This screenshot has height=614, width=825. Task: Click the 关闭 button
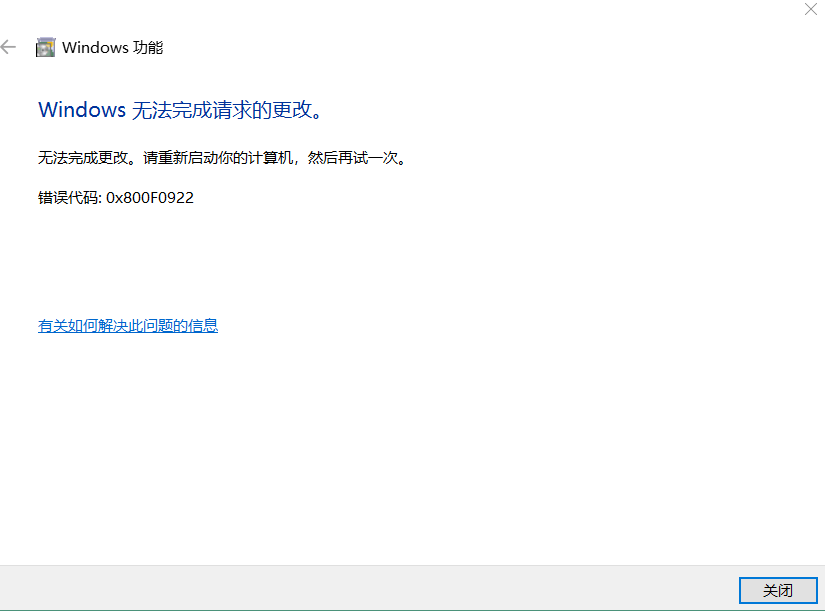(x=778, y=590)
